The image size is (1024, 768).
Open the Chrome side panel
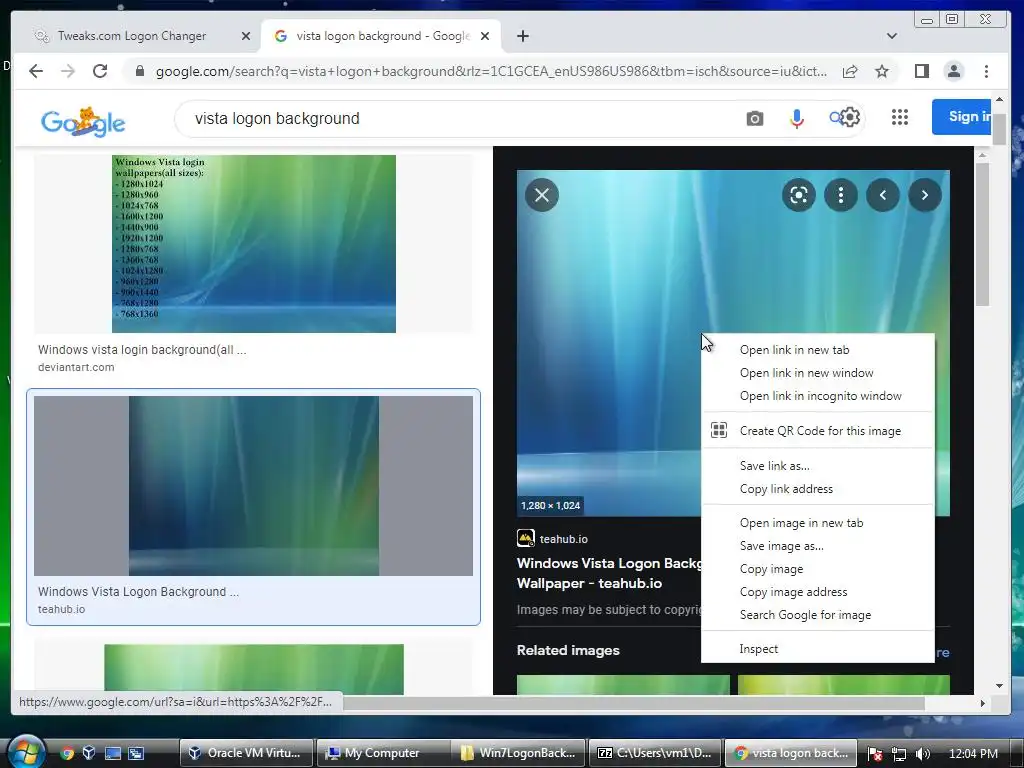(x=921, y=71)
